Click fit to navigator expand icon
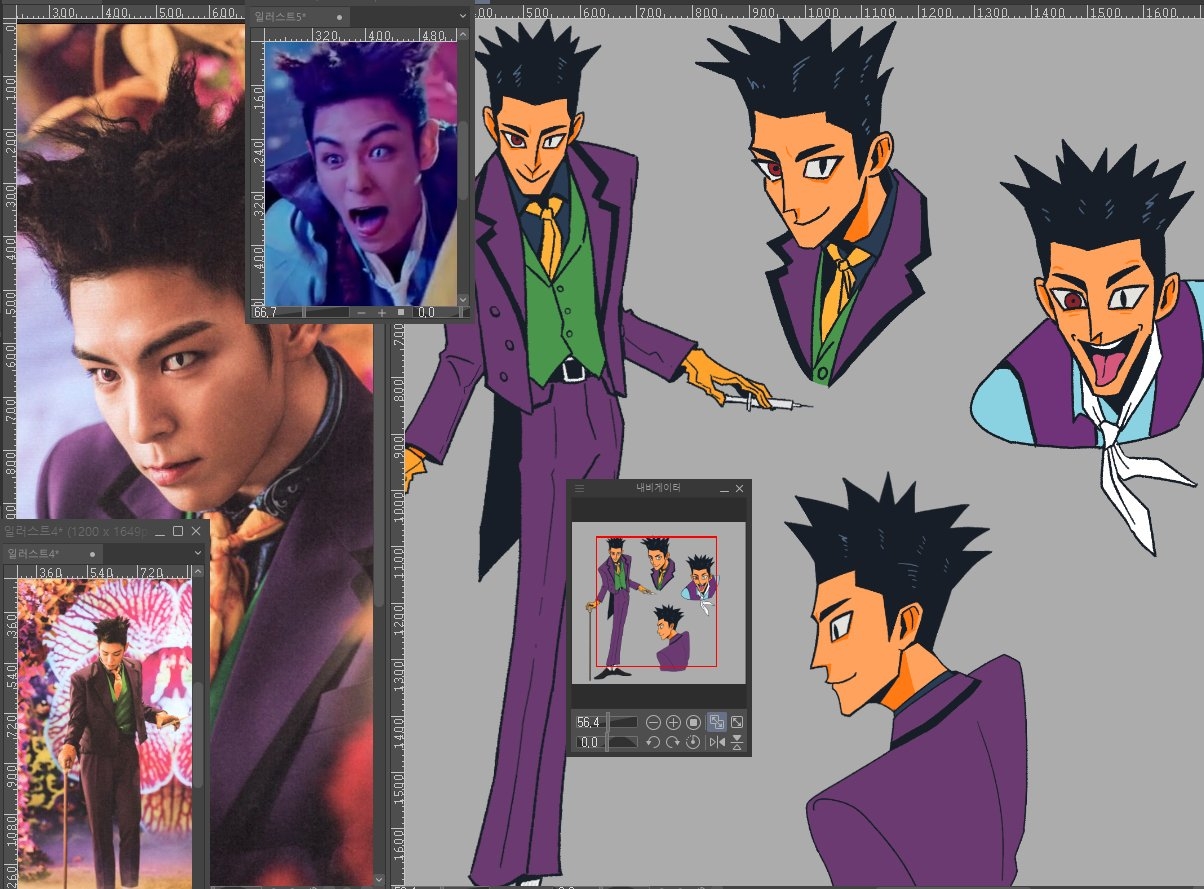 737,722
